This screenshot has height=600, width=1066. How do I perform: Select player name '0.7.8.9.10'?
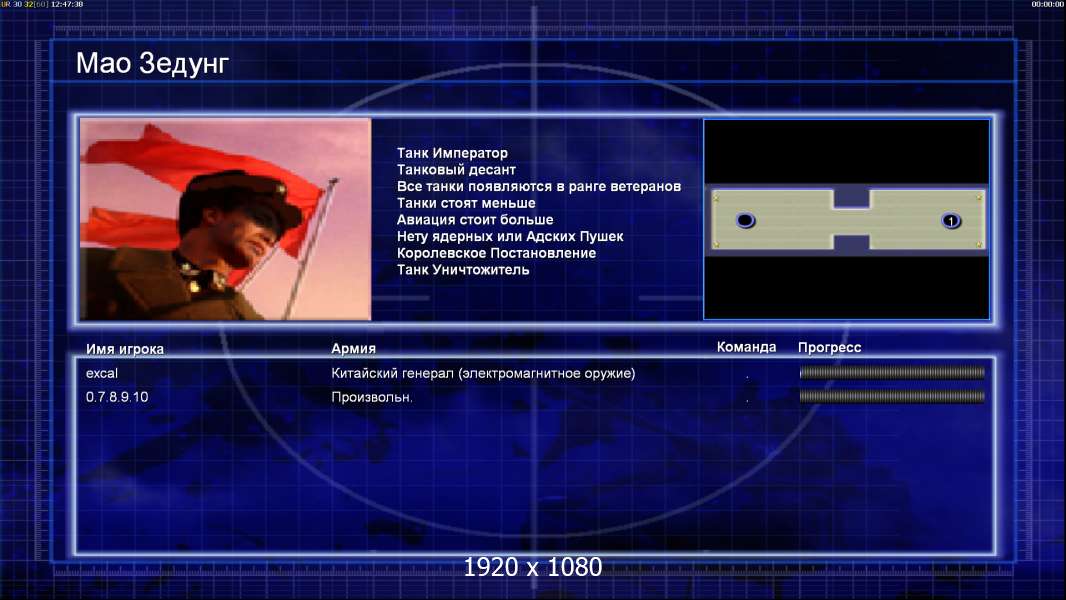pyautogui.click(x=117, y=397)
